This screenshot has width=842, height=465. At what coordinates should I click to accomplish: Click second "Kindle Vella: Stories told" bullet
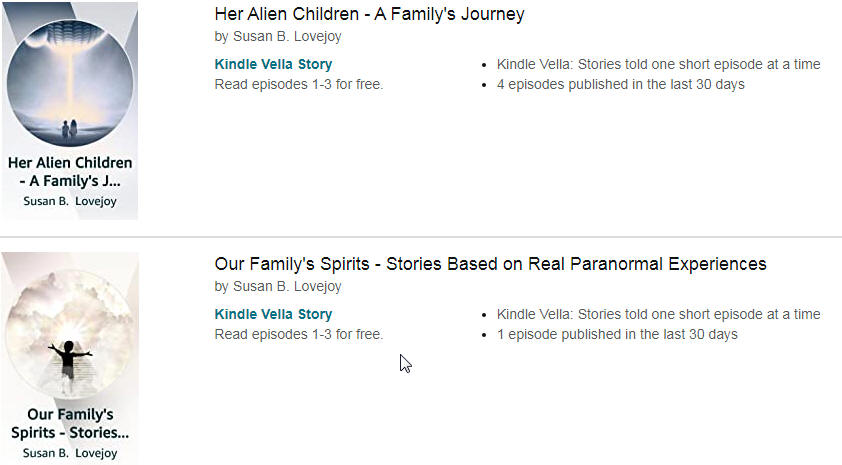pyautogui.click(x=658, y=314)
